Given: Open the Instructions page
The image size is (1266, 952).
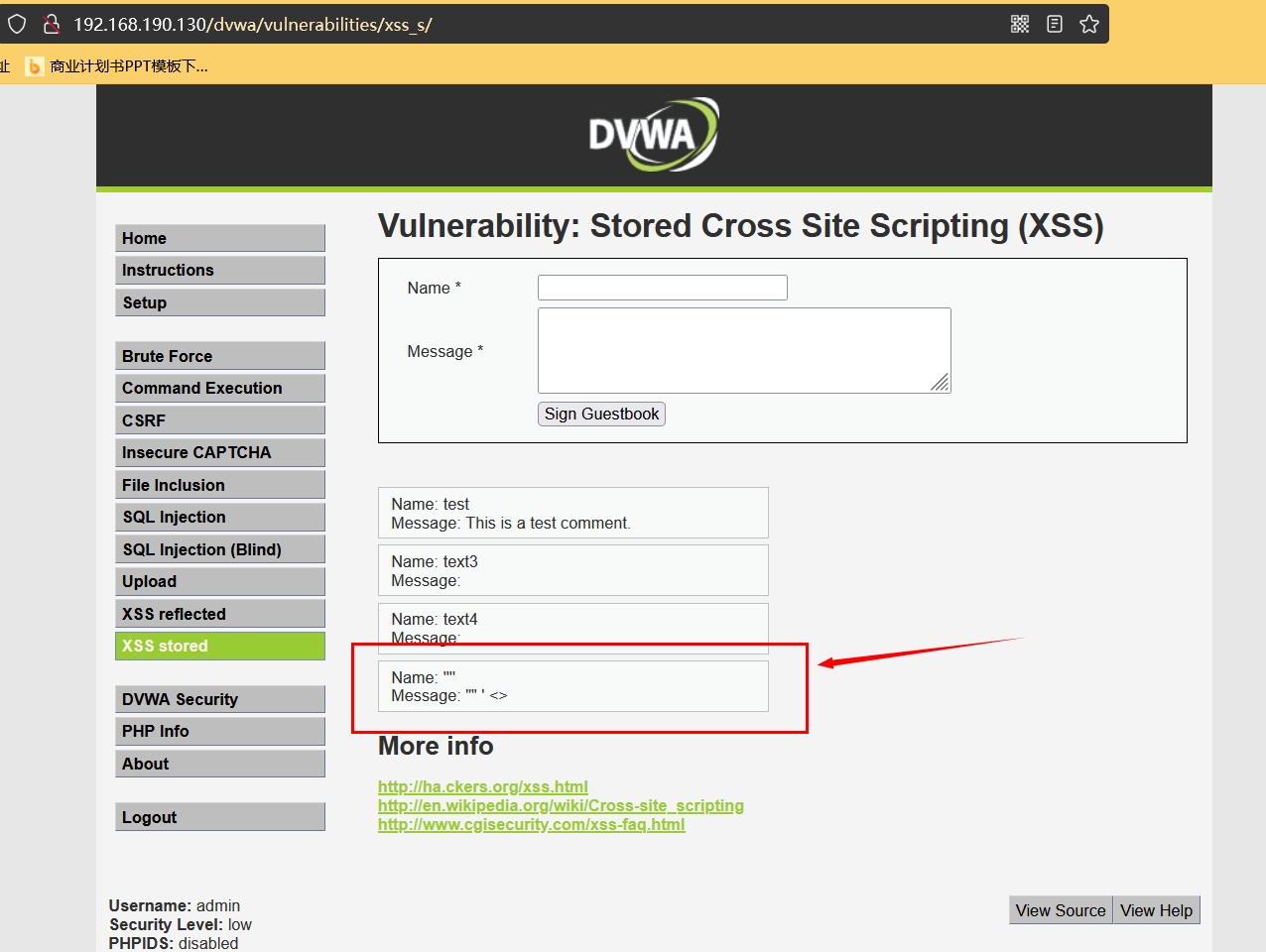Looking at the screenshot, I should (x=220, y=270).
